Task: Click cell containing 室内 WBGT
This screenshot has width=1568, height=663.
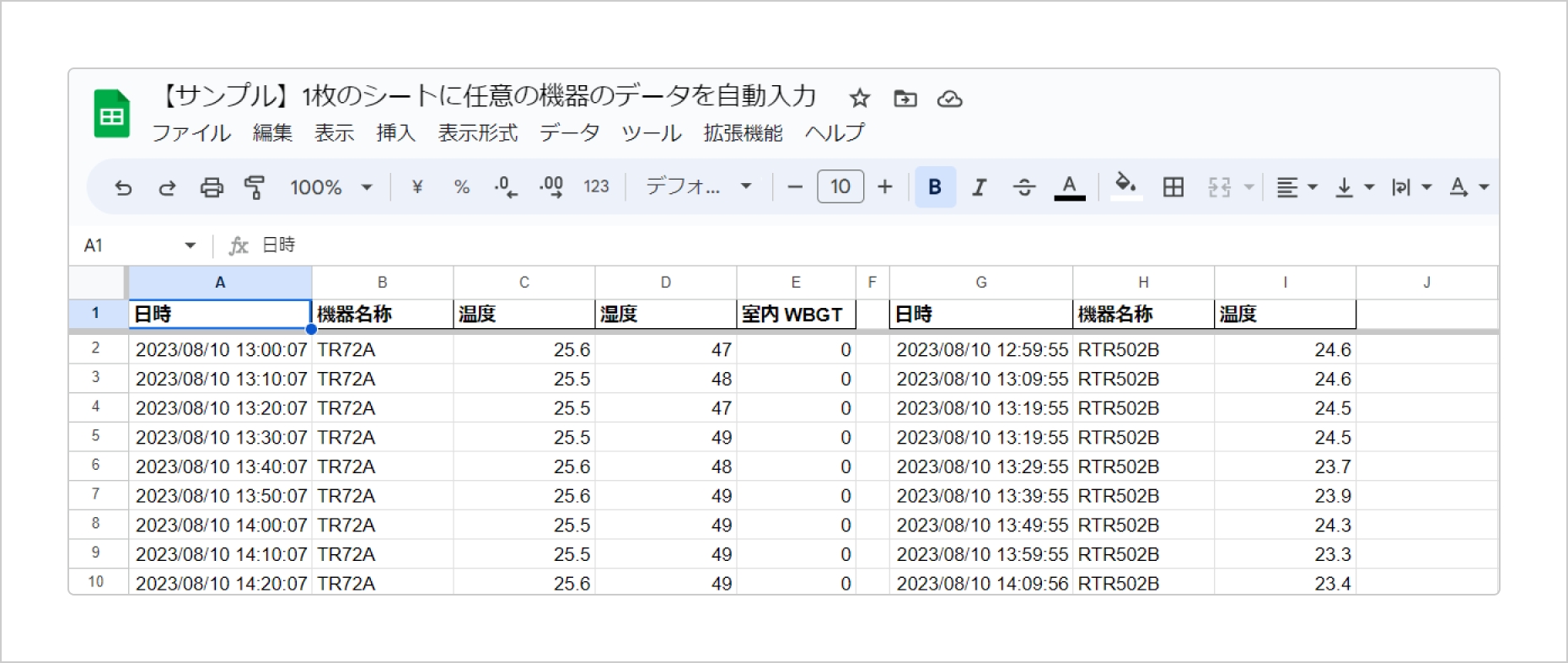Action: (796, 315)
